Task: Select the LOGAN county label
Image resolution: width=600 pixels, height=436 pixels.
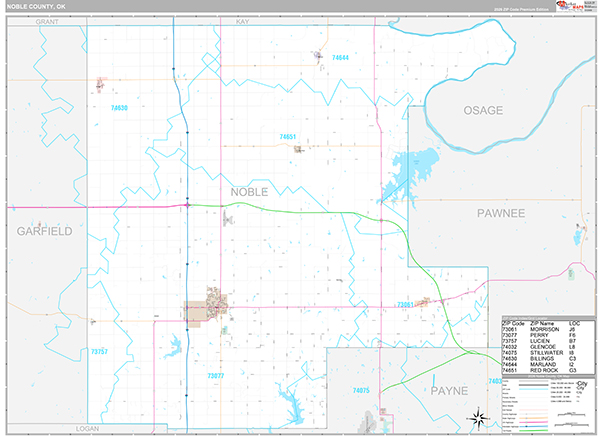Action: pyautogui.click(x=87, y=429)
